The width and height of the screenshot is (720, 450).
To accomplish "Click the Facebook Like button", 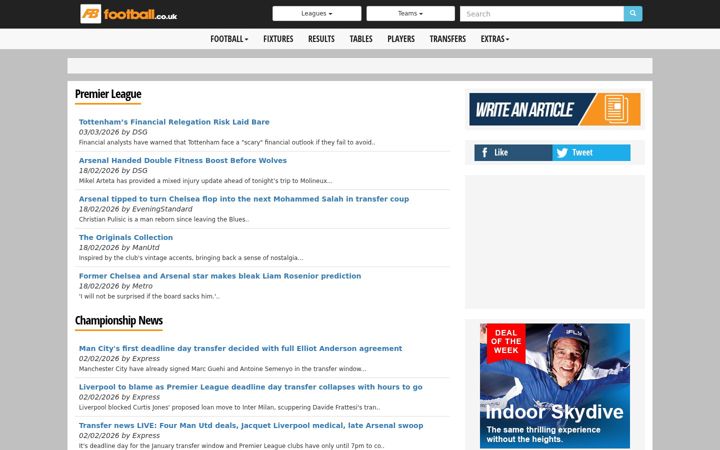I will tap(513, 152).
